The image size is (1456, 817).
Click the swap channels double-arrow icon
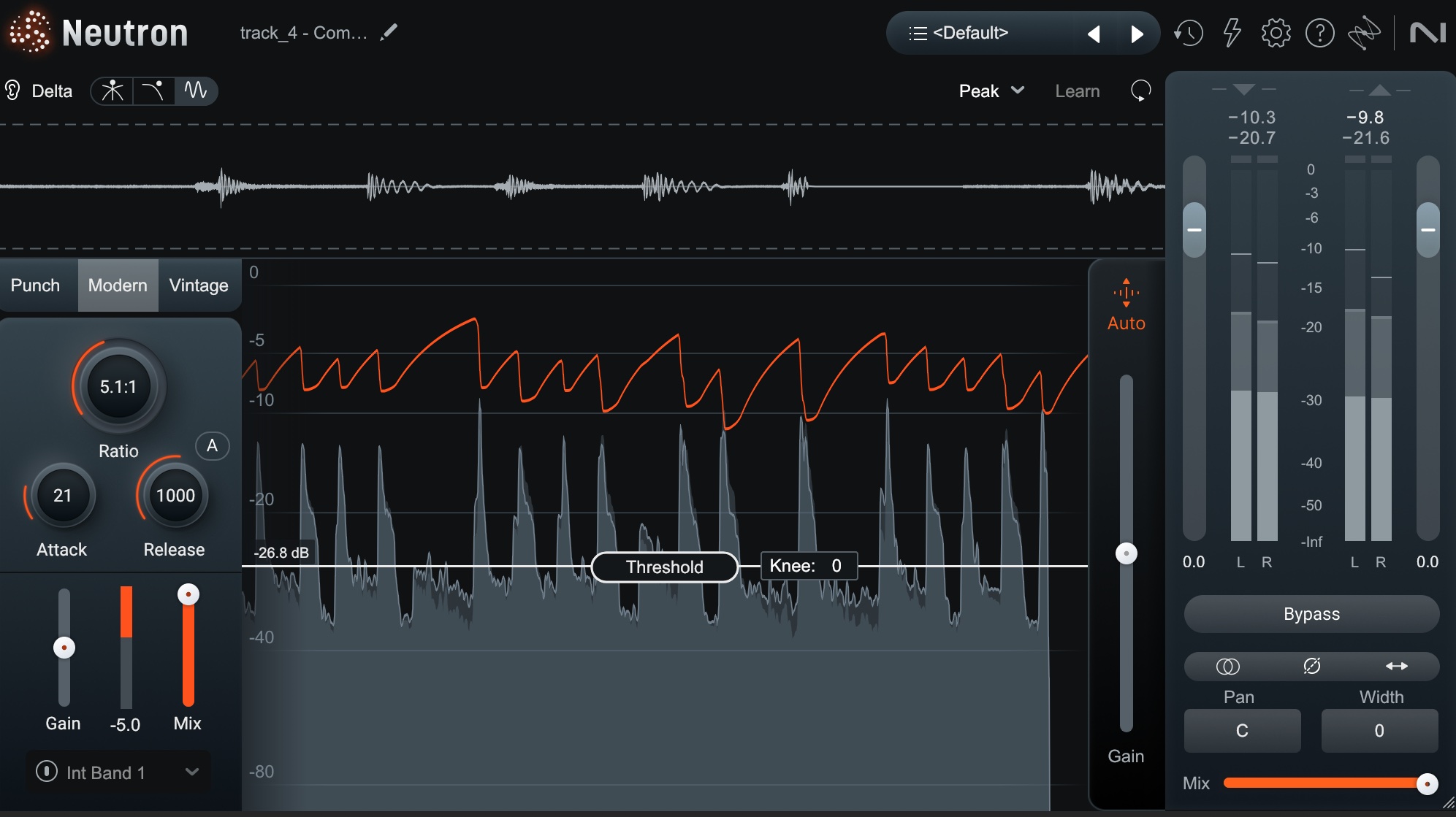click(x=1396, y=666)
